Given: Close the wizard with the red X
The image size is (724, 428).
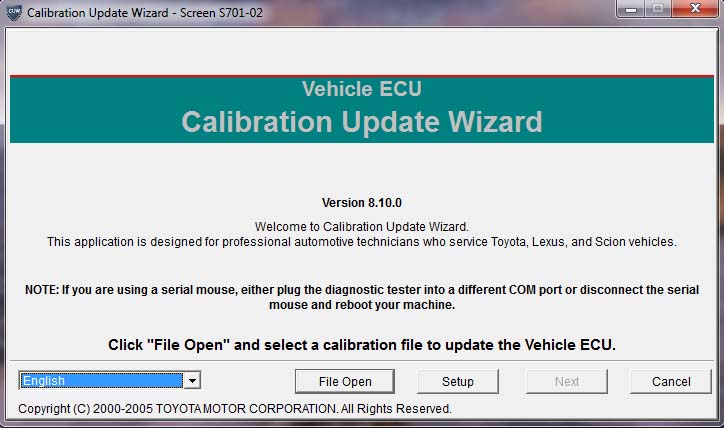Looking at the screenshot, I should pyautogui.click(x=695, y=9).
